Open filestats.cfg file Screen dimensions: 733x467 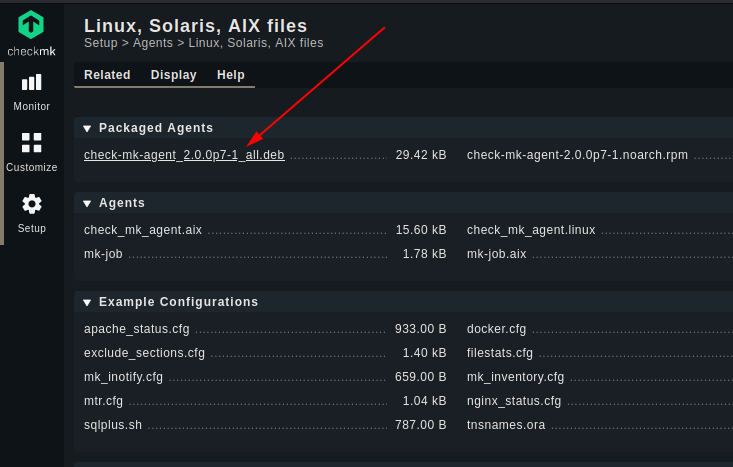click(500, 353)
